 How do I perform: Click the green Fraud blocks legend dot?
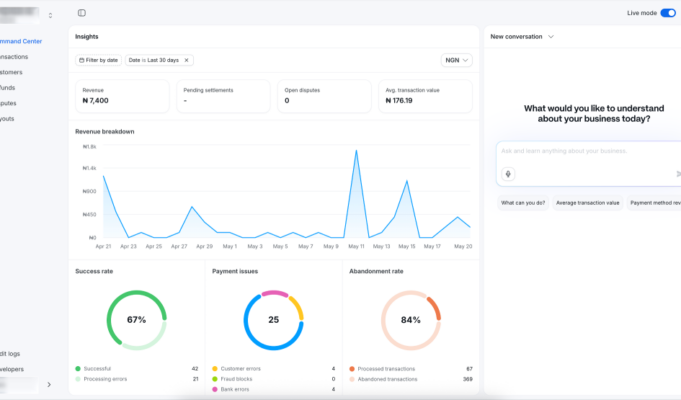215,379
